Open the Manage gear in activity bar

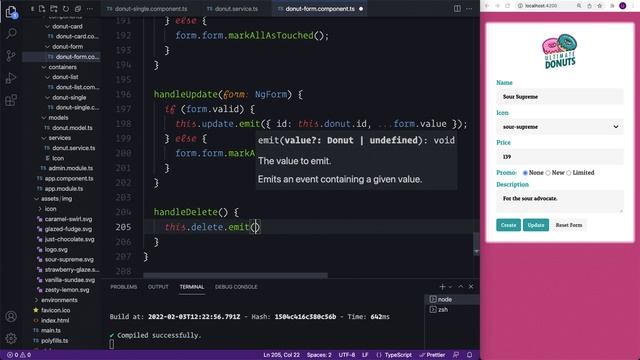click(x=11, y=338)
